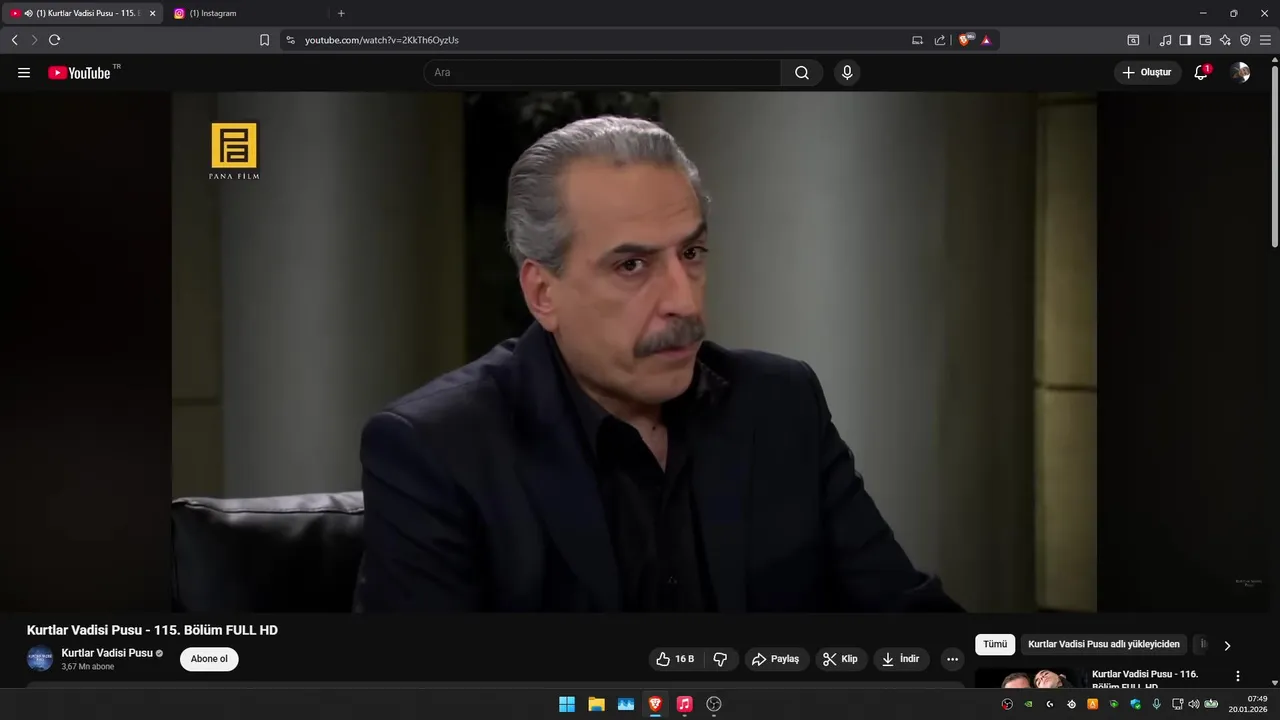The image size is (1280, 720).
Task: Download the video with İndir
Action: (901, 659)
